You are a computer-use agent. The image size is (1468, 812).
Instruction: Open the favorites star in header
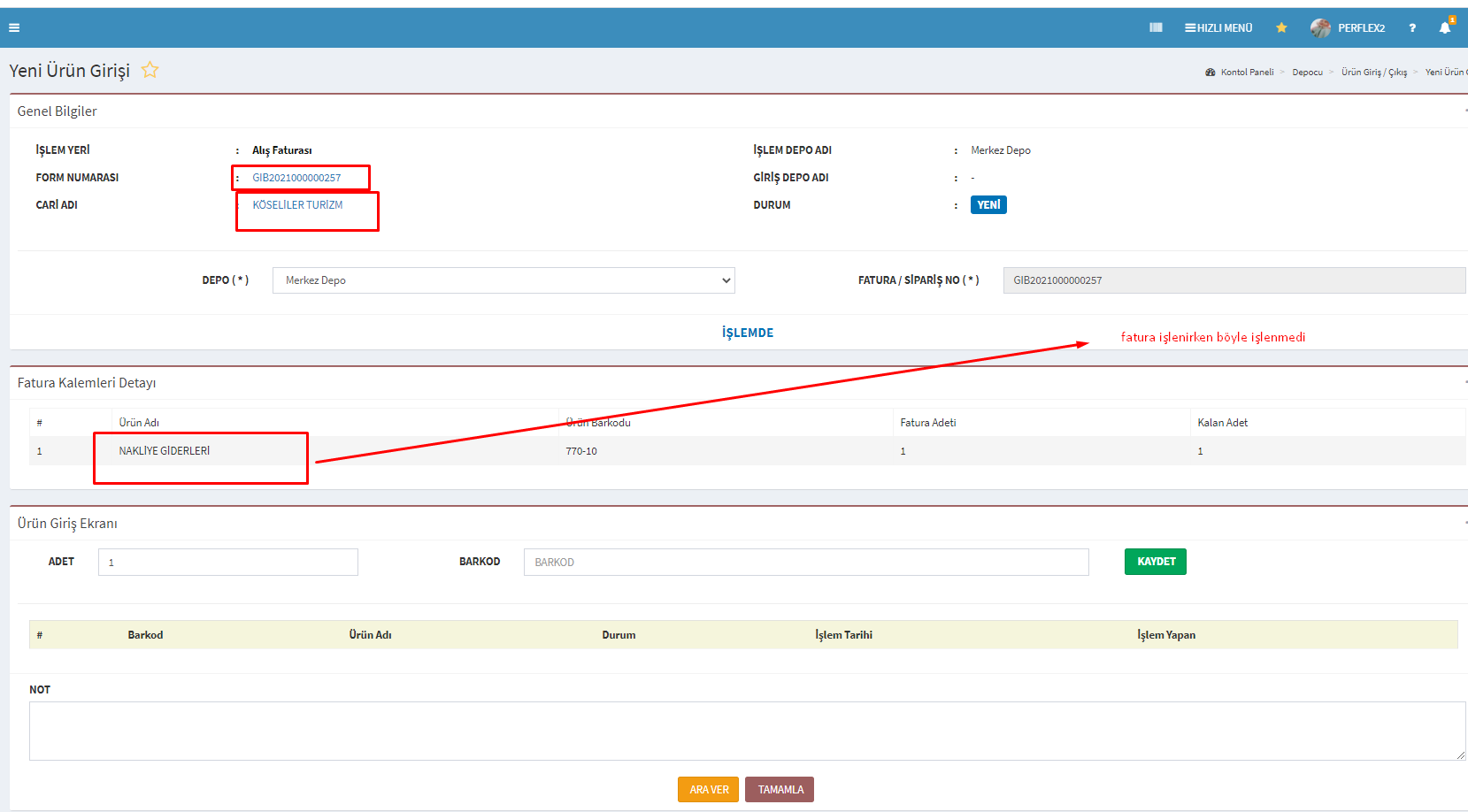click(1281, 28)
